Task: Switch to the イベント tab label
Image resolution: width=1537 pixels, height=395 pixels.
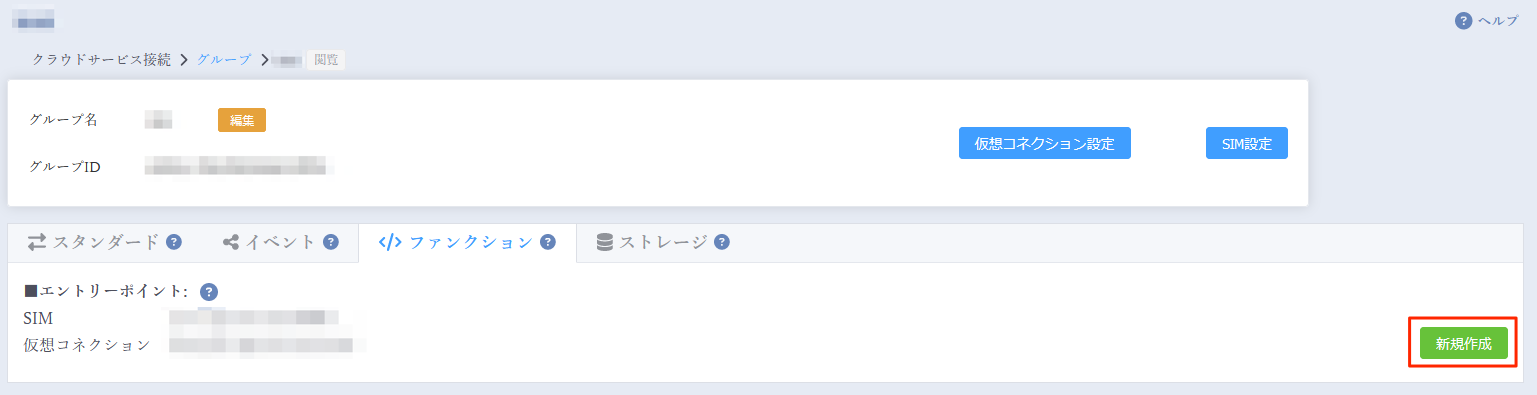Action: pos(281,242)
